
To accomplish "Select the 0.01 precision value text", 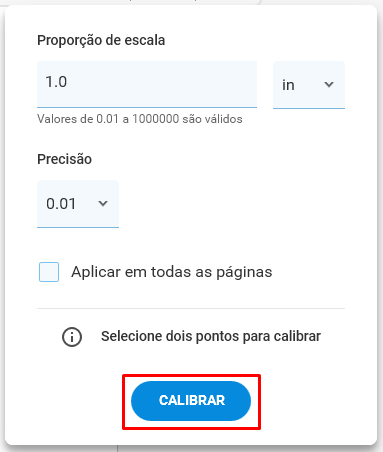I will (x=61, y=204).
